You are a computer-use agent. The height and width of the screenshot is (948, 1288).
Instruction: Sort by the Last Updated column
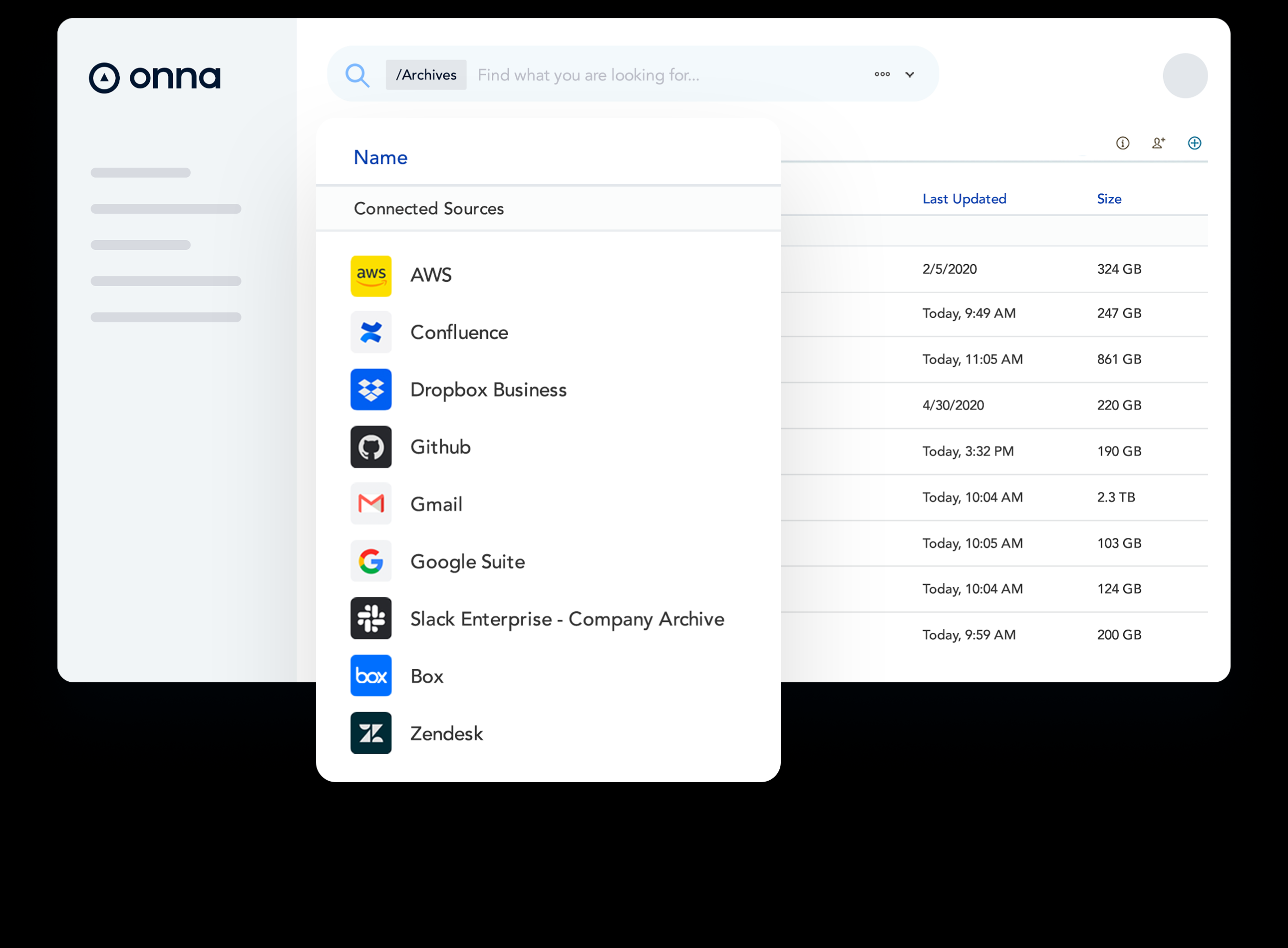tap(964, 199)
